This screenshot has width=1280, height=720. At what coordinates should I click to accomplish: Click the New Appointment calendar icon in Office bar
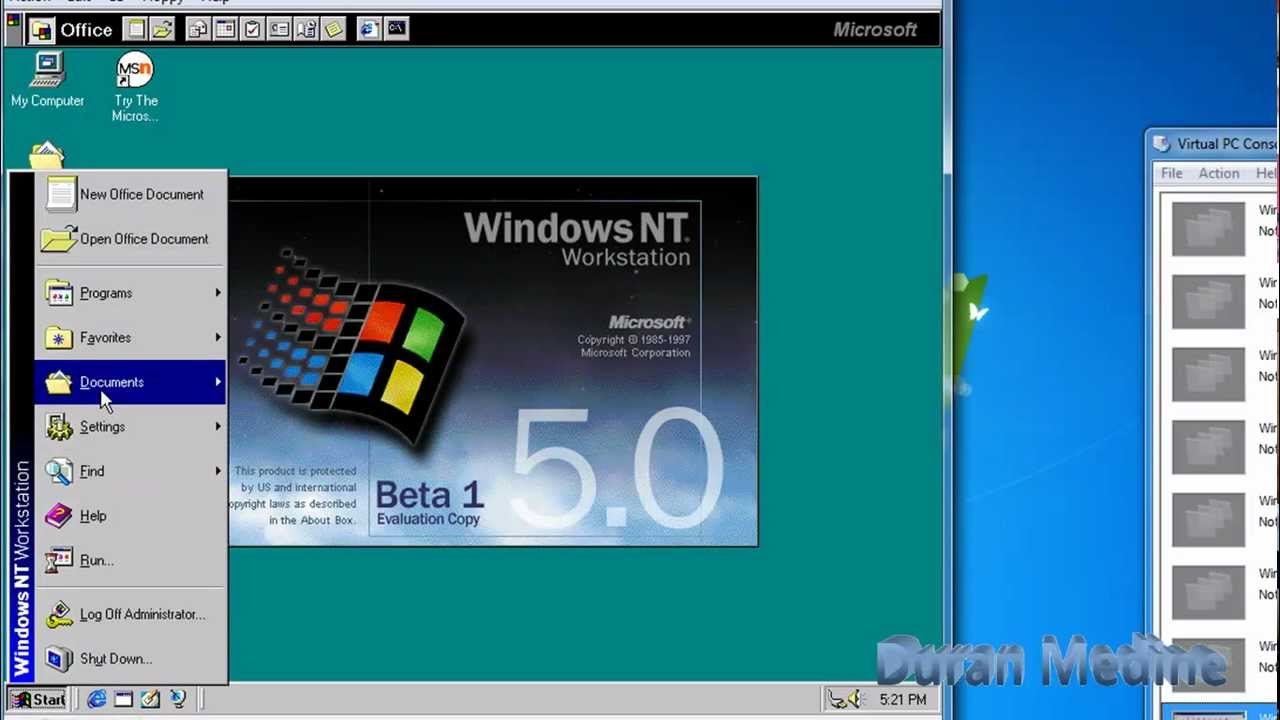click(225, 29)
